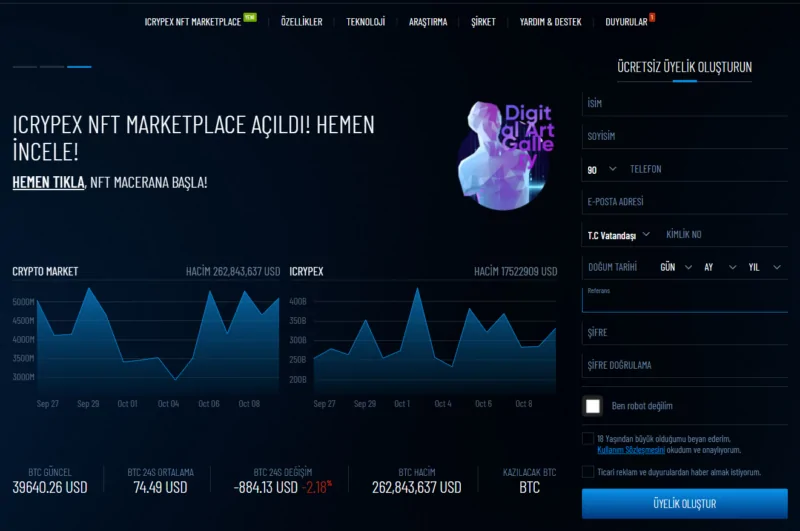Click the BTC 24S Ortalama 74.49 USD

160,488
